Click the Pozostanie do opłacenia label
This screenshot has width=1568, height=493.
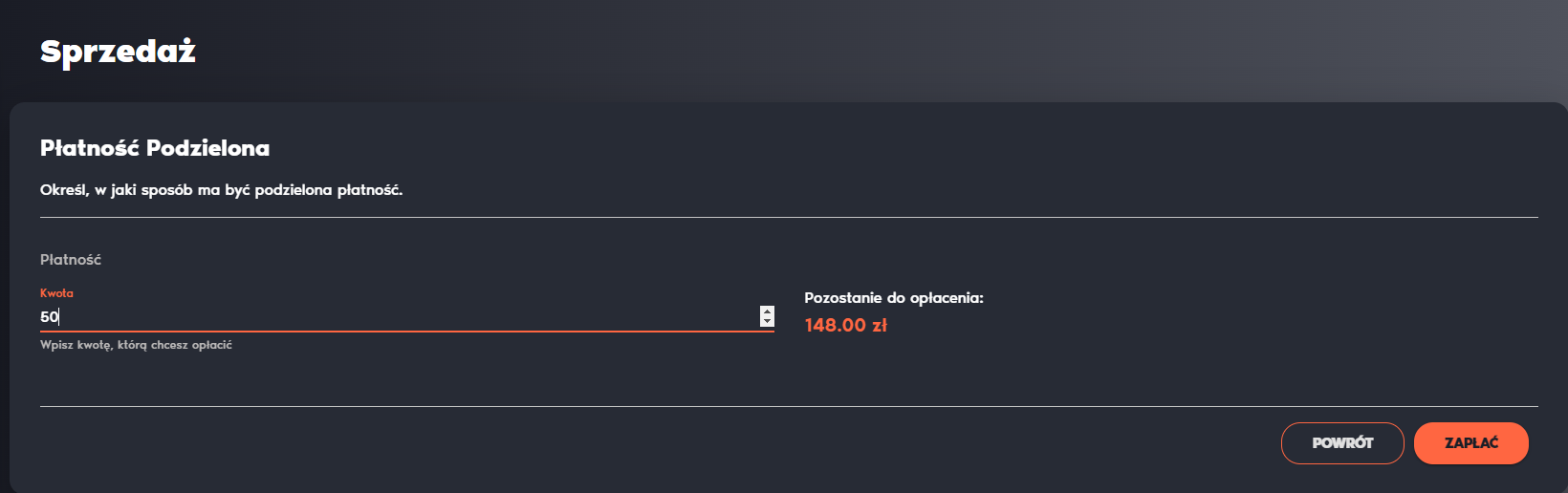tap(894, 298)
